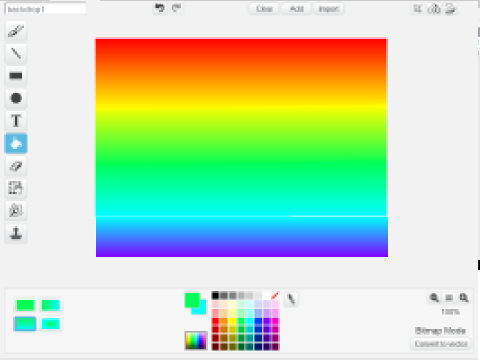
Task: Choose the solid fill option
Action: click(x=25, y=305)
